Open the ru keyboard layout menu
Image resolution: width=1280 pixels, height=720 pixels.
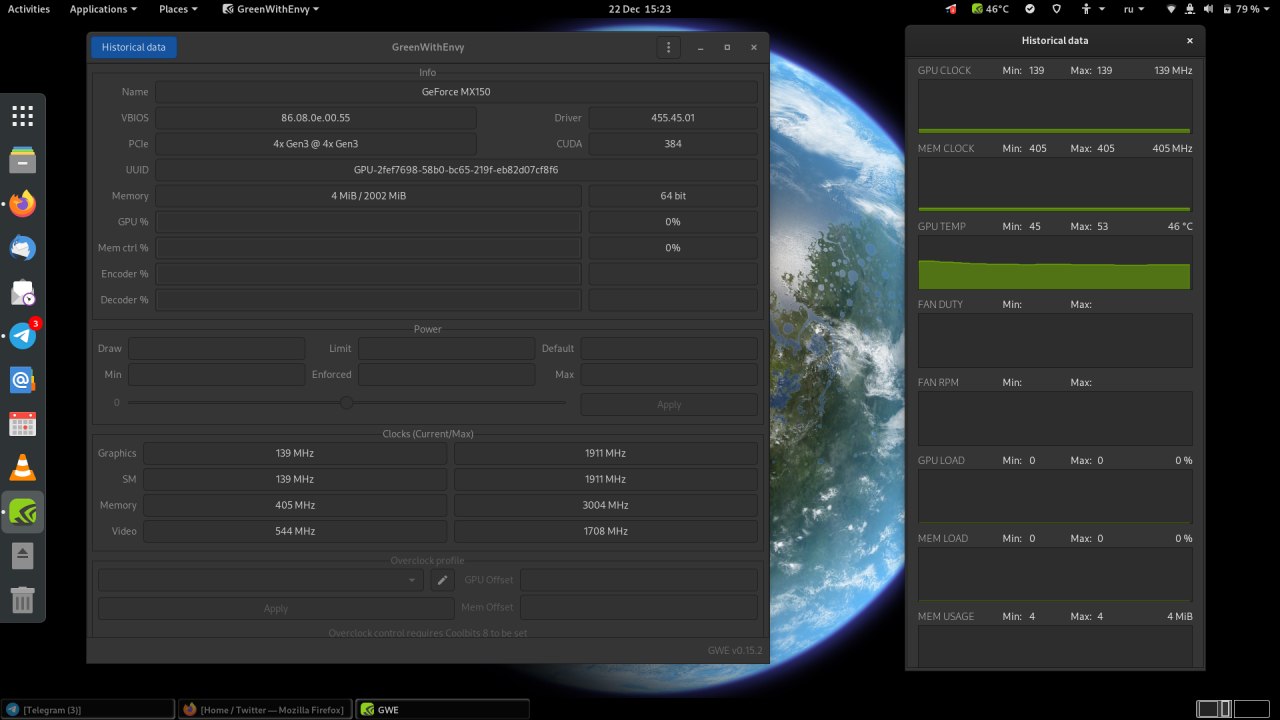[1134, 9]
